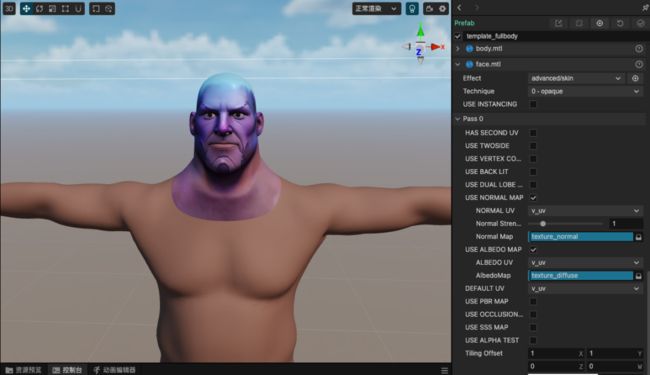Toggle scene lighting bulb icon
Image resolution: width=650 pixels, height=375 pixels.
[412, 9]
